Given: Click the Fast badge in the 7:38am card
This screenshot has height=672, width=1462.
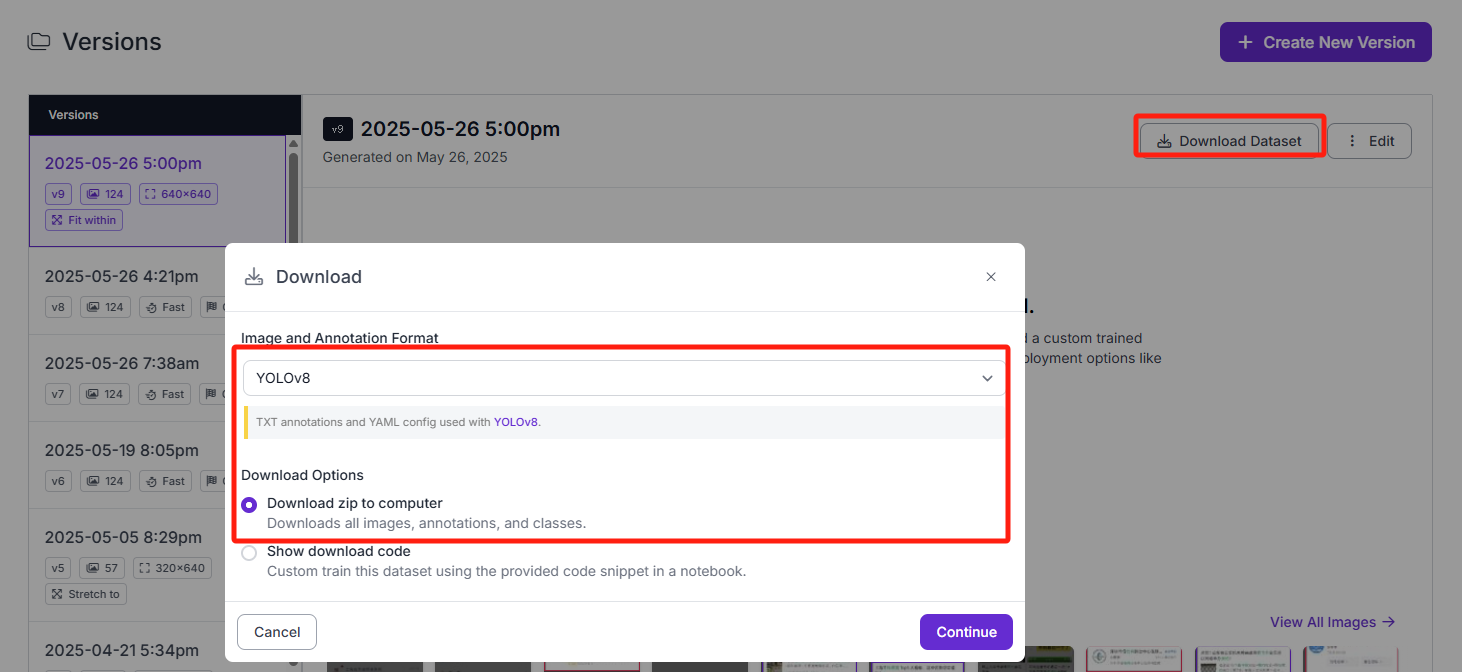Looking at the screenshot, I should tap(165, 394).
